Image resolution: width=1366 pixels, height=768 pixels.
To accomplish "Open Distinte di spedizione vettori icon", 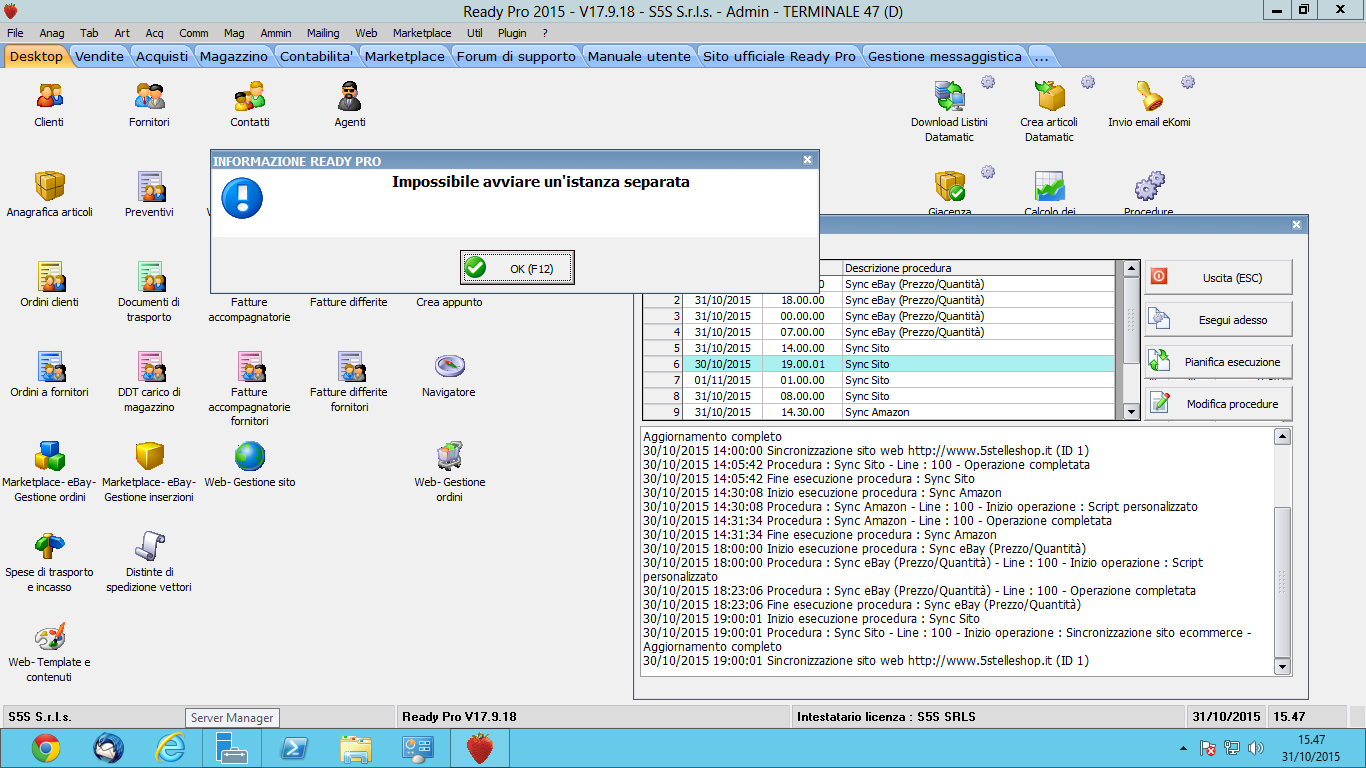I will point(149,547).
